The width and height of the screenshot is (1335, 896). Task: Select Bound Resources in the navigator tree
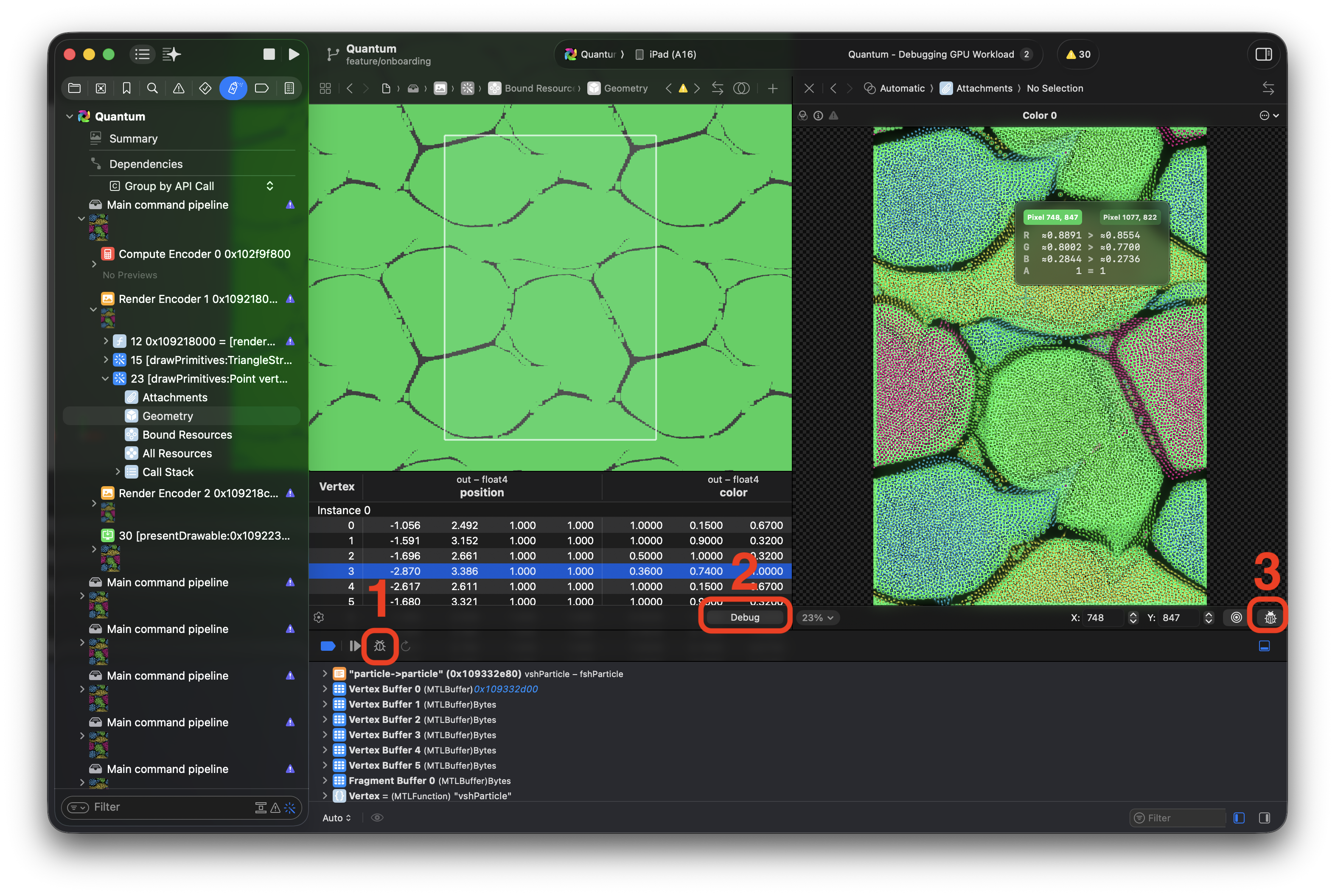(x=187, y=434)
